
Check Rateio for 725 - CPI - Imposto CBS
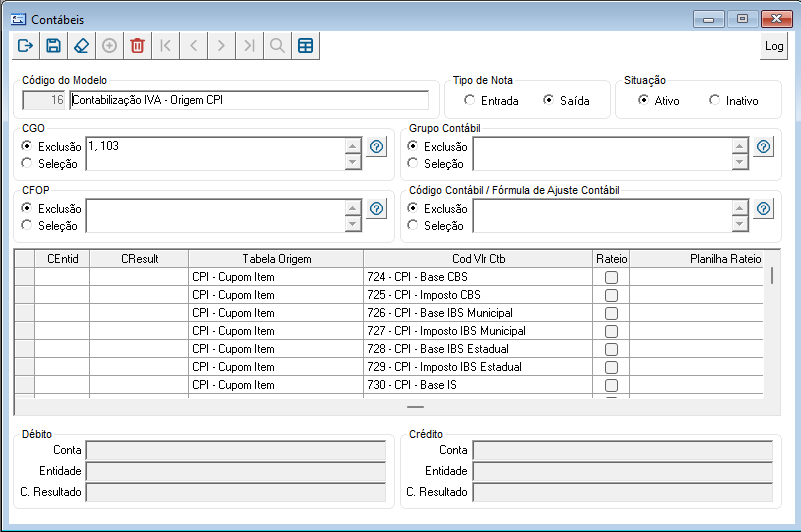[611, 295]
